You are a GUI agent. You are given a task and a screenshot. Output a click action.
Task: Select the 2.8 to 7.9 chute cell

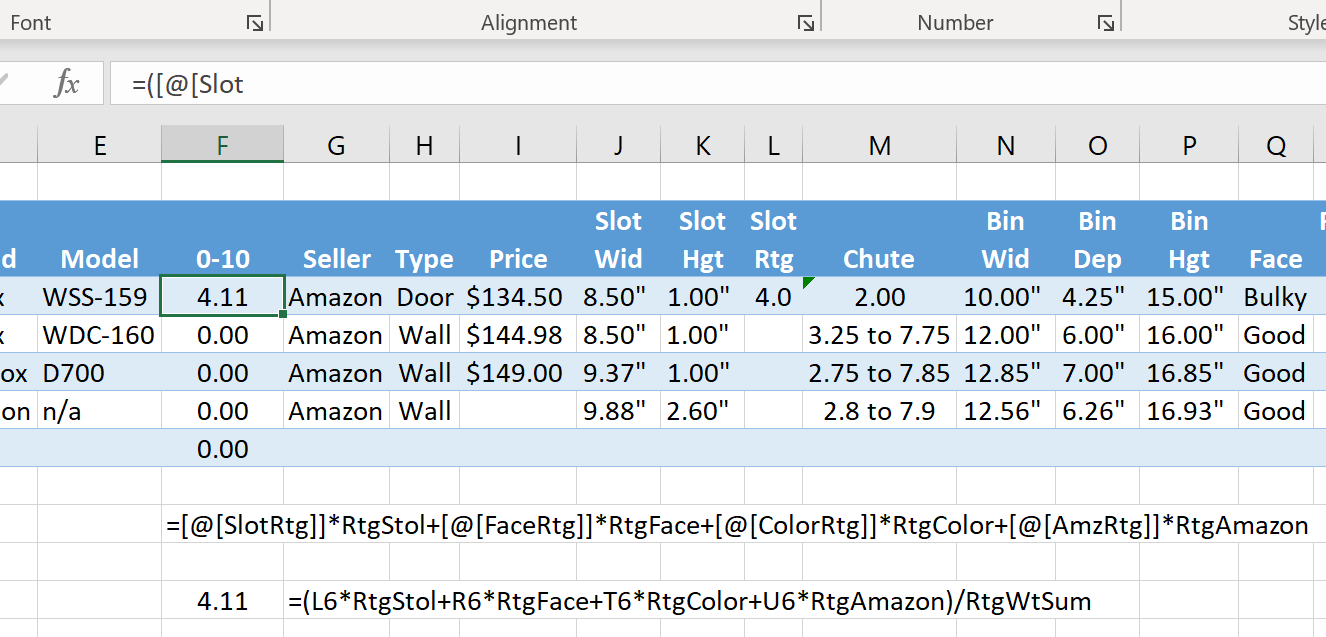(879, 411)
